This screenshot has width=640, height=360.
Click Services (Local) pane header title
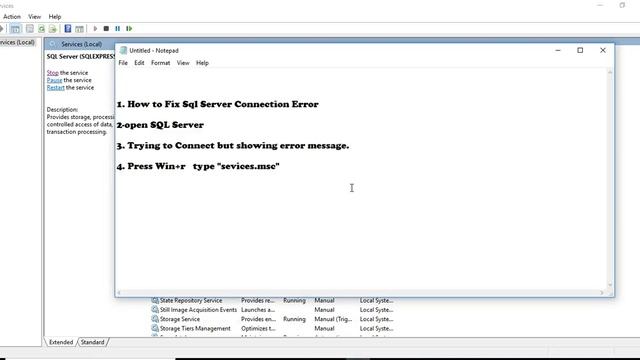click(x=82, y=44)
